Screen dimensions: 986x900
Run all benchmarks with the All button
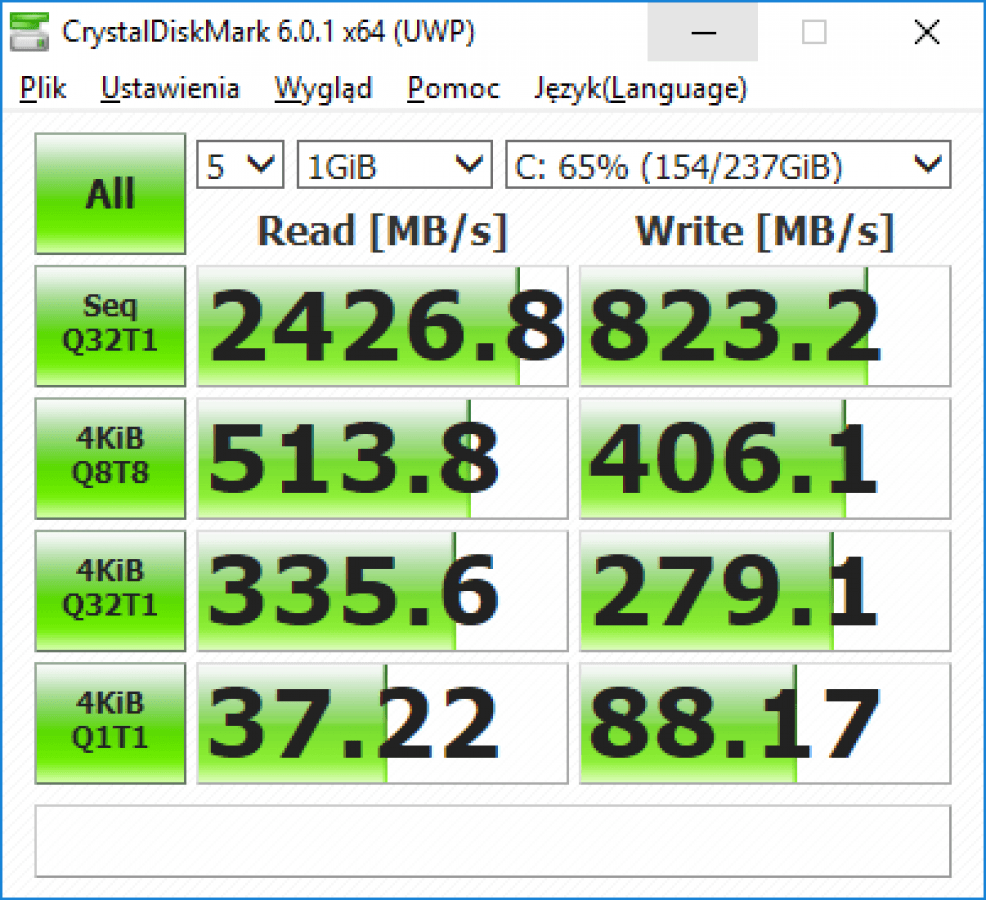click(x=110, y=194)
